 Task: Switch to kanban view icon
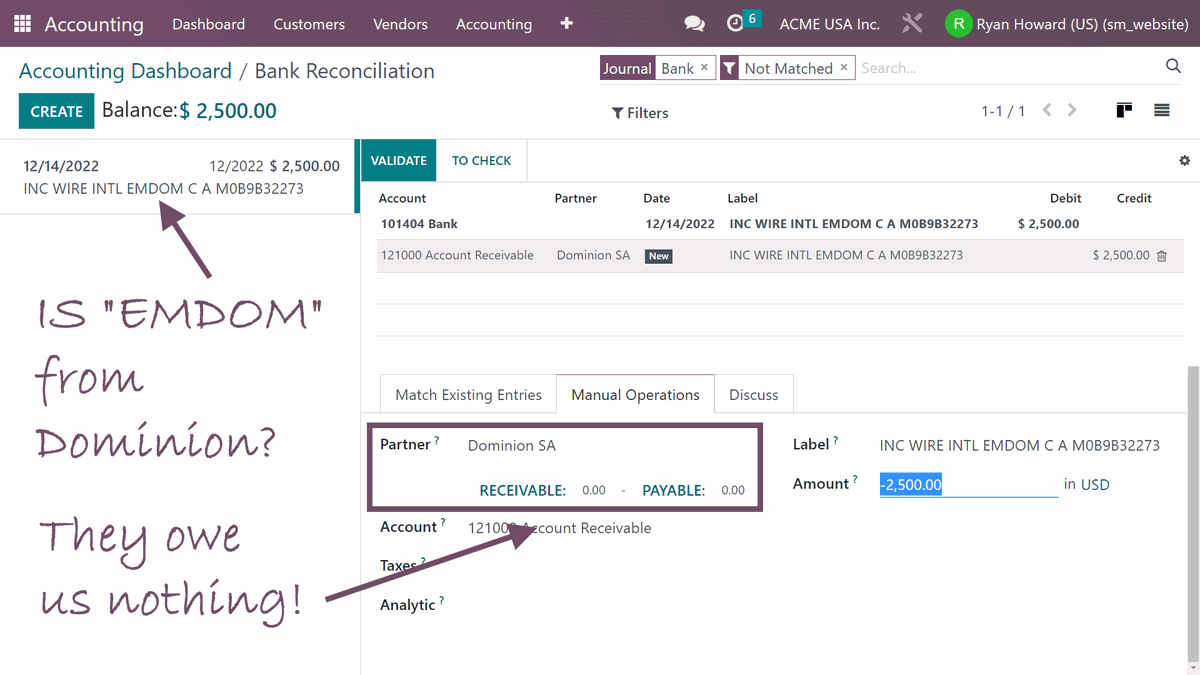click(x=1123, y=112)
